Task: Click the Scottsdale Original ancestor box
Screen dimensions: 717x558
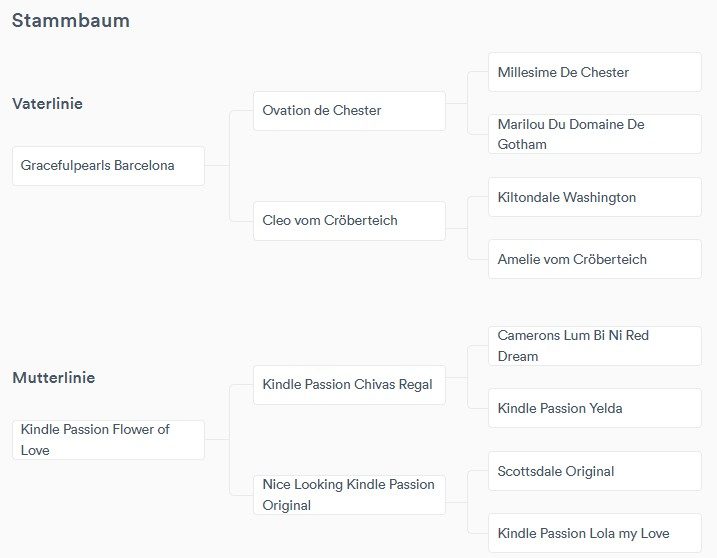Action: point(594,472)
